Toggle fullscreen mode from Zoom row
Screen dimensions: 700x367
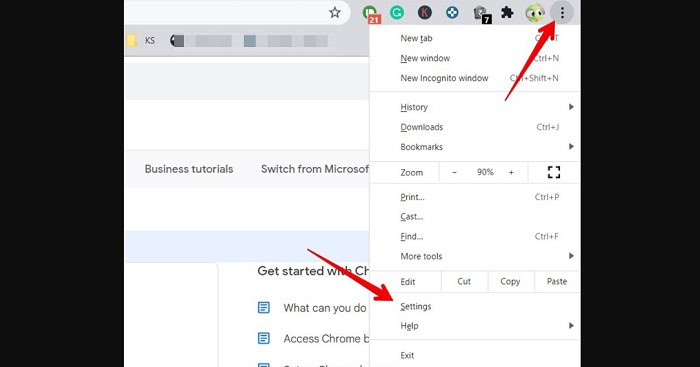tap(554, 172)
